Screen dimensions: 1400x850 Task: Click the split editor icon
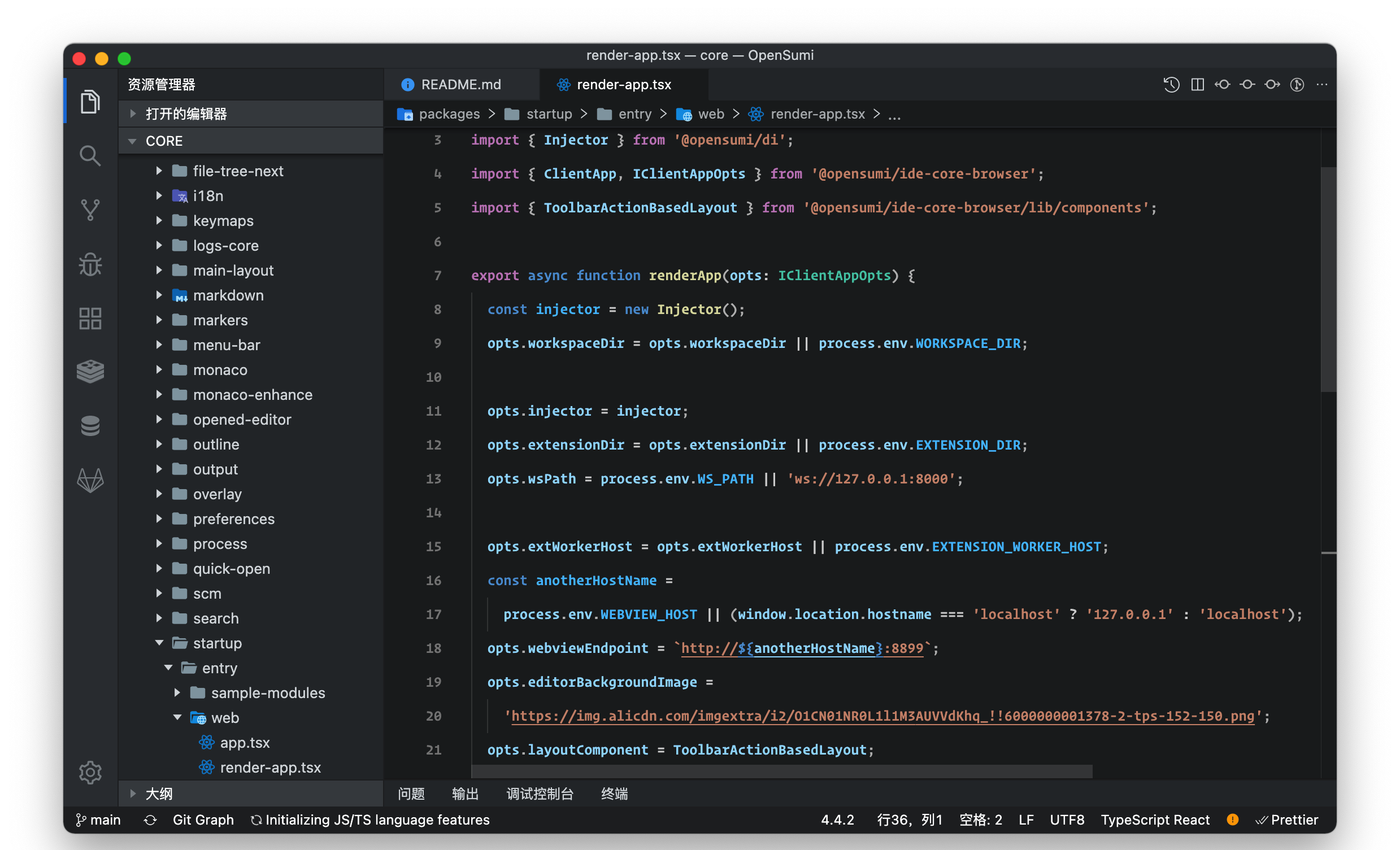pyautogui.click(x=1197, y=85)
